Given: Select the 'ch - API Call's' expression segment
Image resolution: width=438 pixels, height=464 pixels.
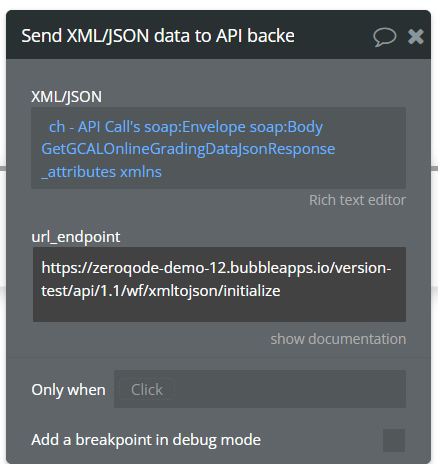Looking at the screenshot, I should pos(95,127).
